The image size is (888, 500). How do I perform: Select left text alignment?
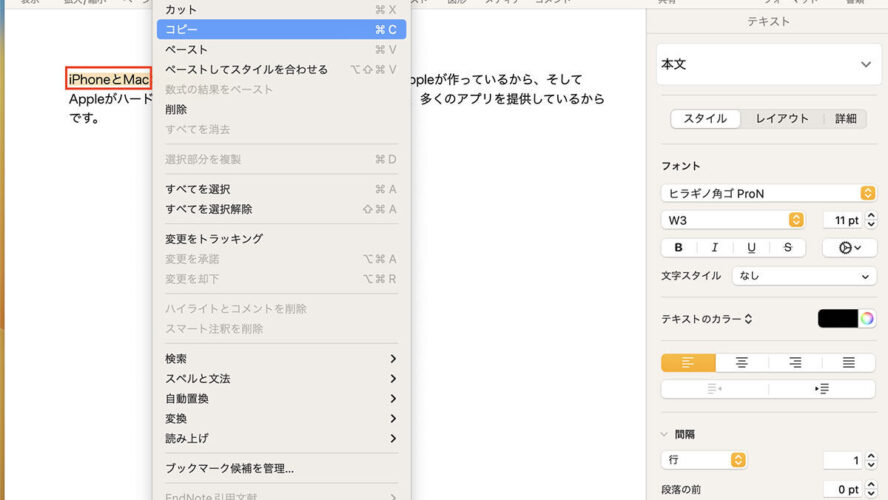[x=688, y=362]
